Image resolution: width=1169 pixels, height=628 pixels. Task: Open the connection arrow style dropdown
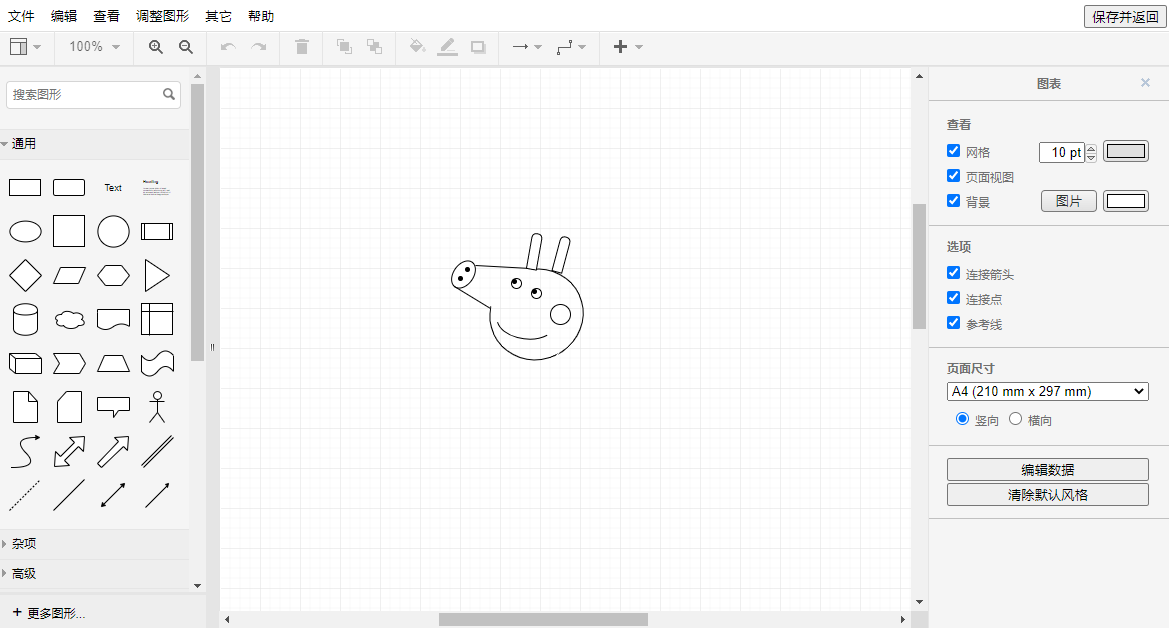pyautogui.click(x=527, y=47)
